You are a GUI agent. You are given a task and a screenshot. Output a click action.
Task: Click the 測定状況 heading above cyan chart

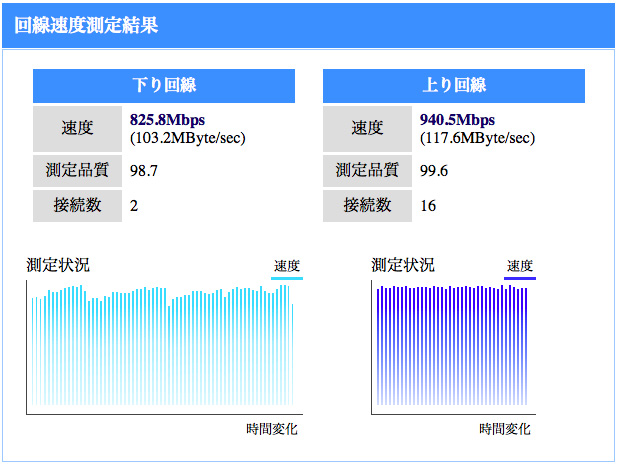[58, 265]
